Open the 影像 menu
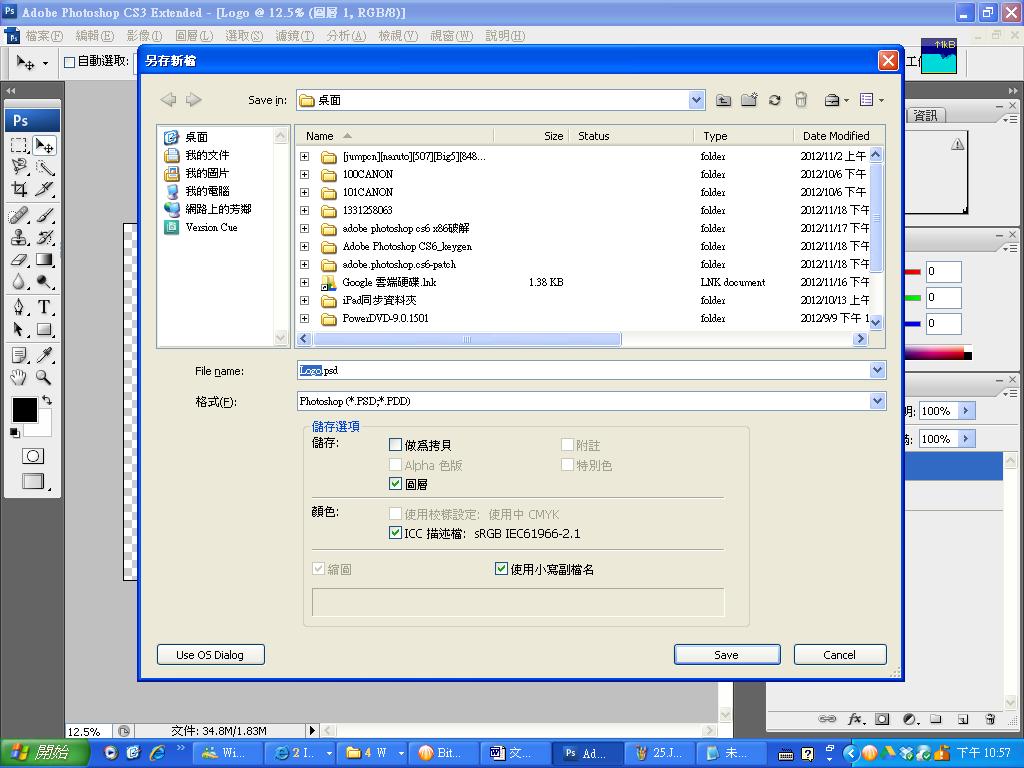 point(144,36)
